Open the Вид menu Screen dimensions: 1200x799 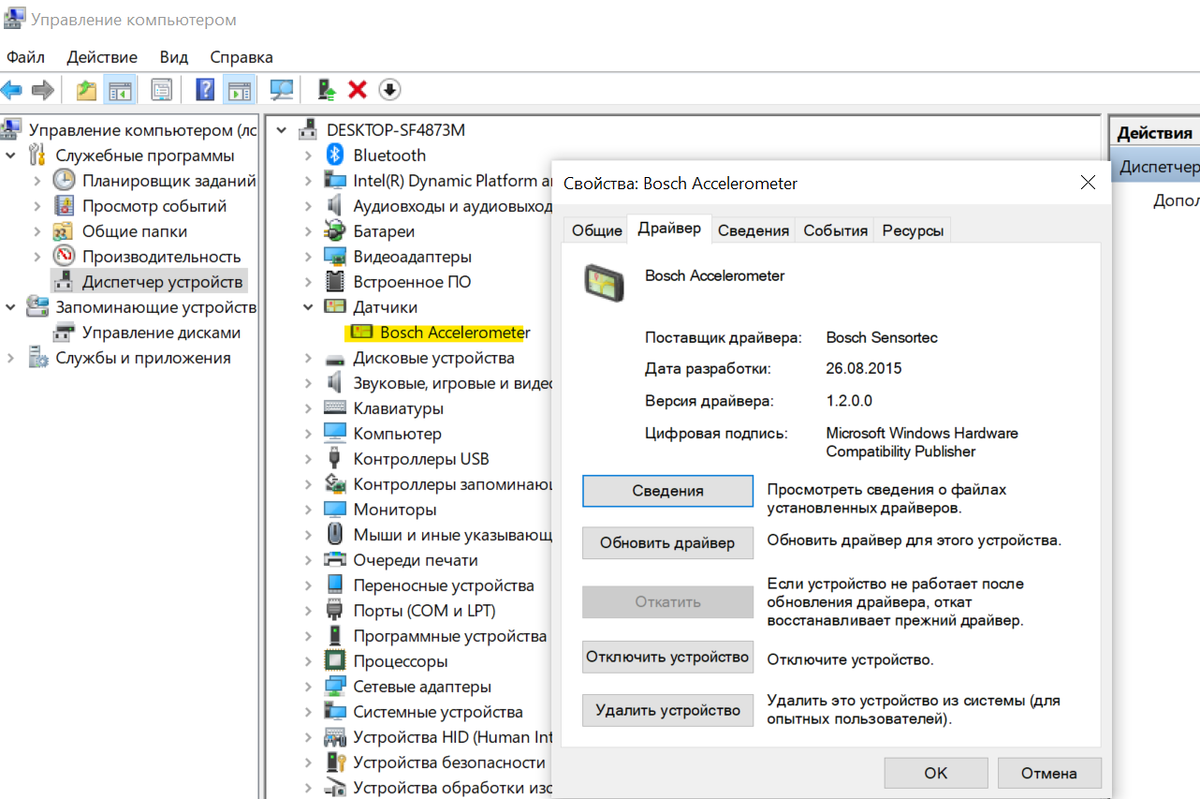coord(174,57)
